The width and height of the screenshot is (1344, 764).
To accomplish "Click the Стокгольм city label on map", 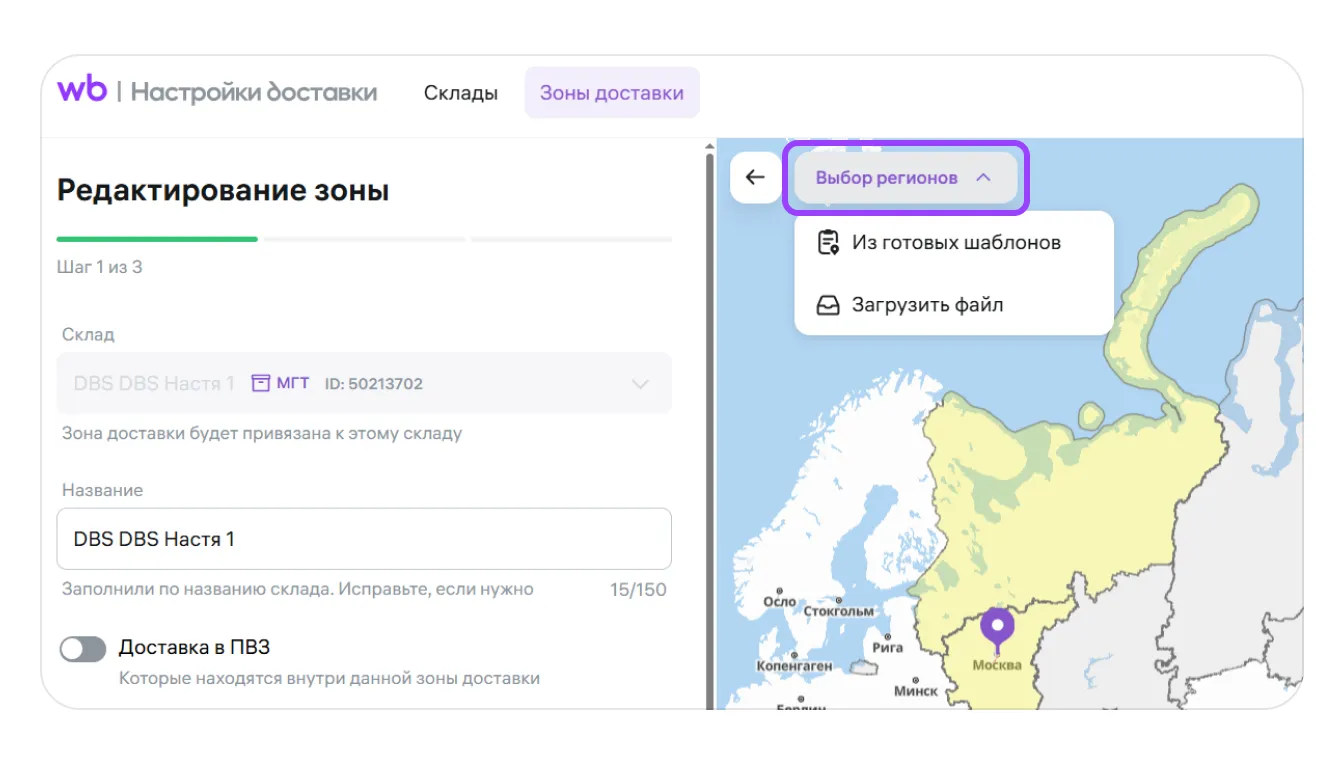I will [x=839, y=610].
